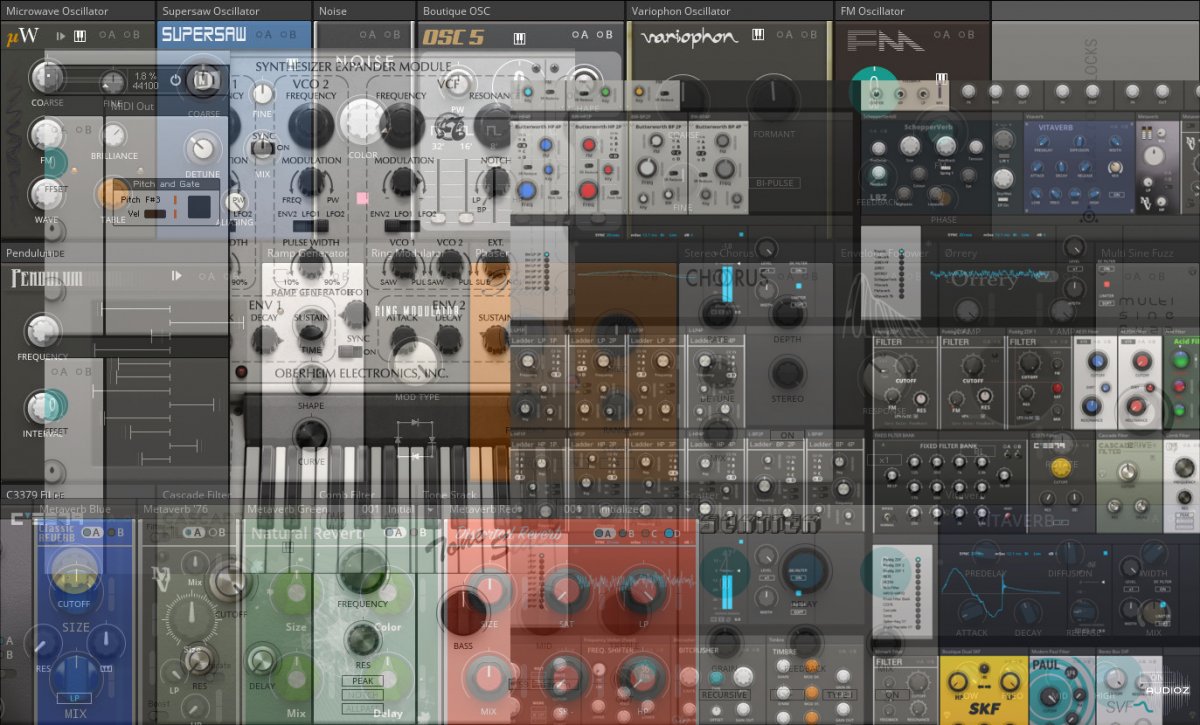
Task: Click the orange TABLE knob
Action: click(113, 193)
